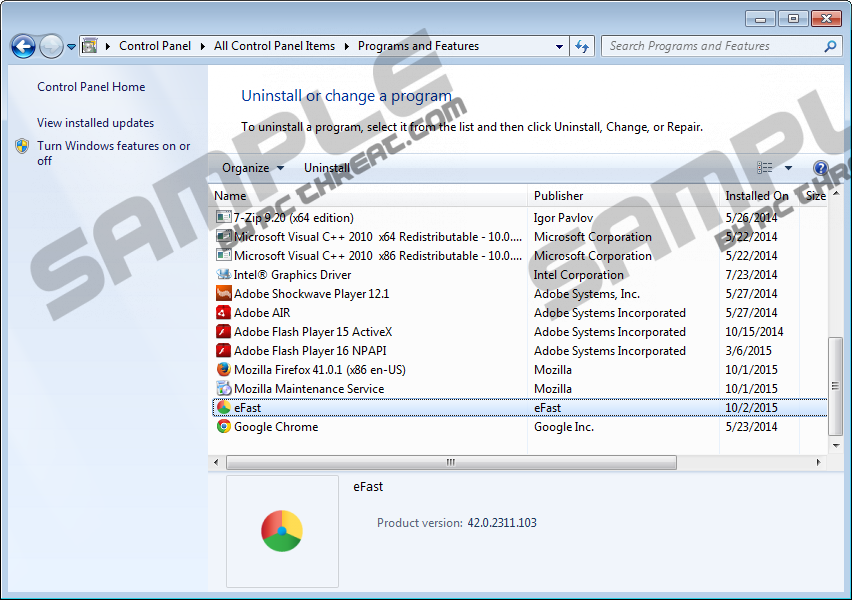Click the Control Panel icon in address bar
This screenshot has height=600, width=852.
click(90, 46)
